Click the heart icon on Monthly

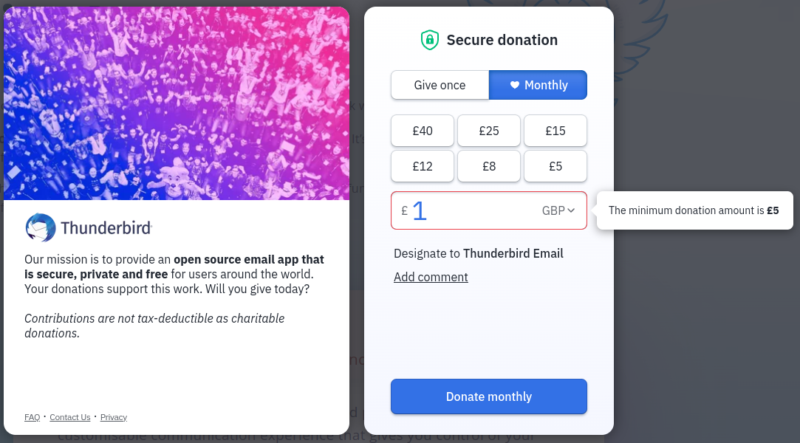(x=515, y=86)
